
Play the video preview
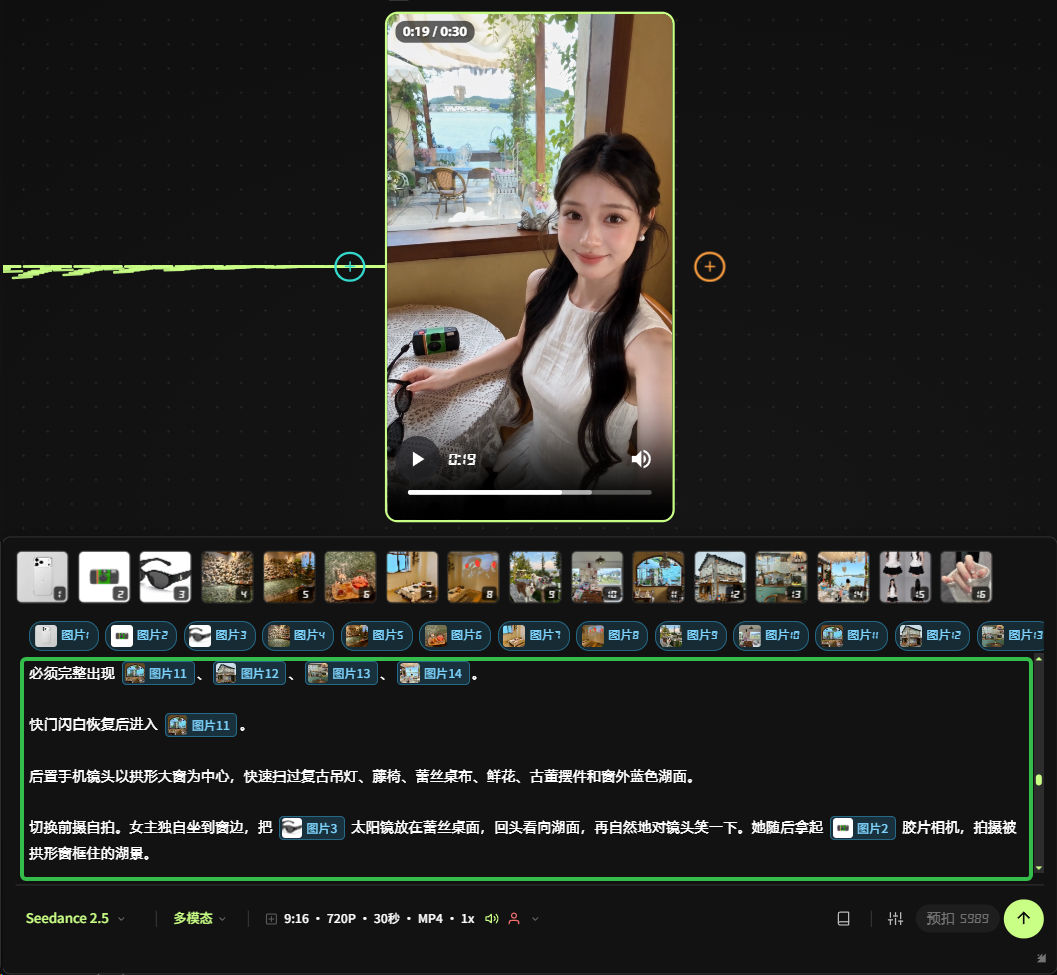point(418,459)
